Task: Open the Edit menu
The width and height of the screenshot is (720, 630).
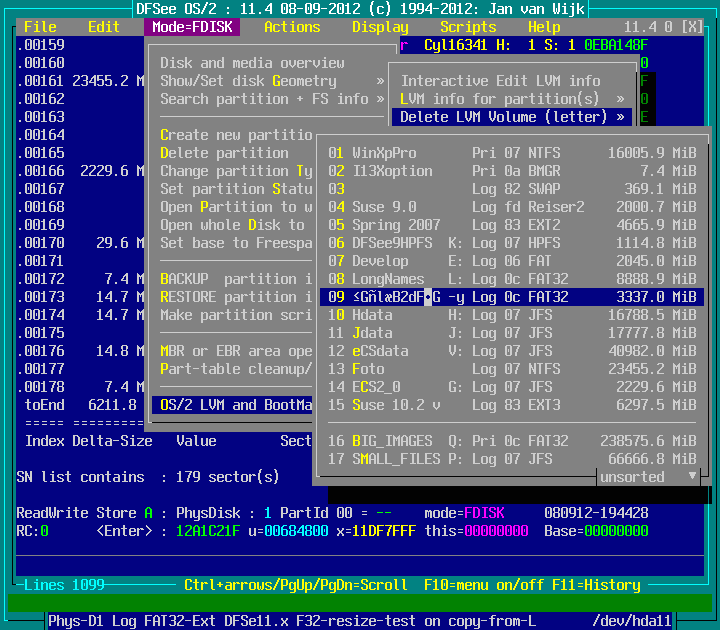Action: click(104, 27)
